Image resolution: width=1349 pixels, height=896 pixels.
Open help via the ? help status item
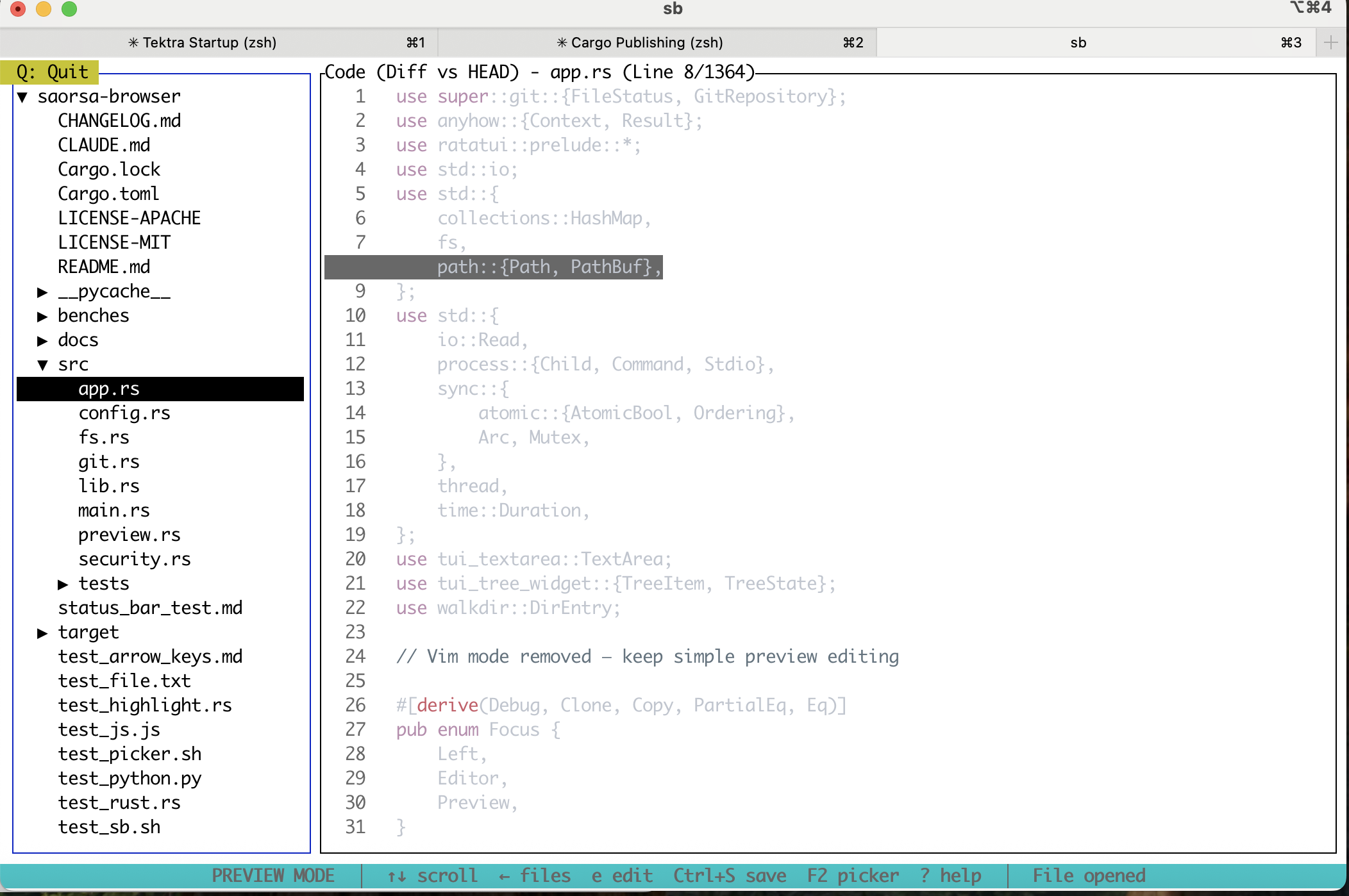click(951, 875)
